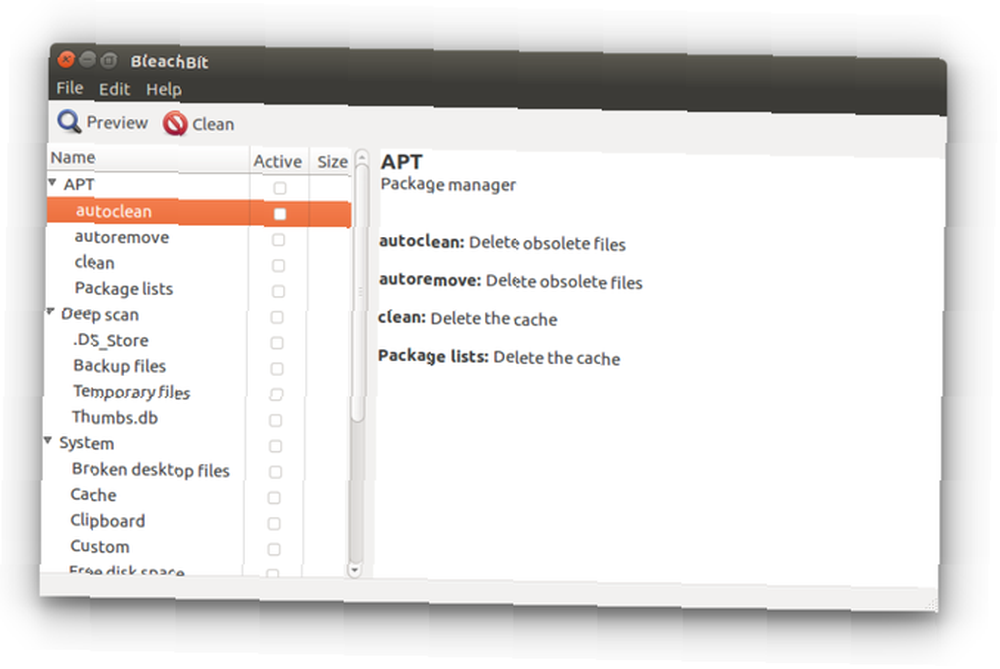1000x669 pixels.
Task: Toggle the Thumbs.db checkbox
Action: click(276, 420)
